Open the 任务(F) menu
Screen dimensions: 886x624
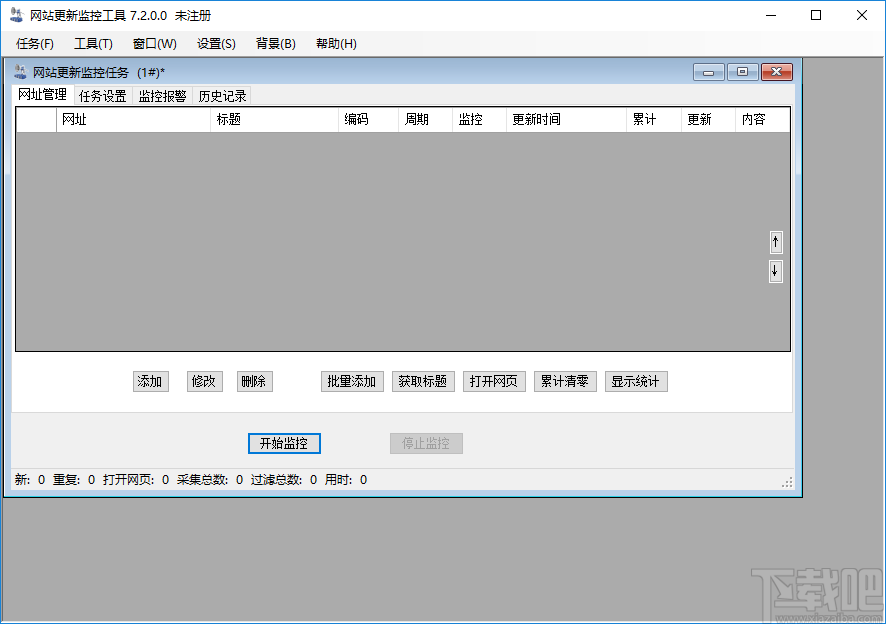34,43
